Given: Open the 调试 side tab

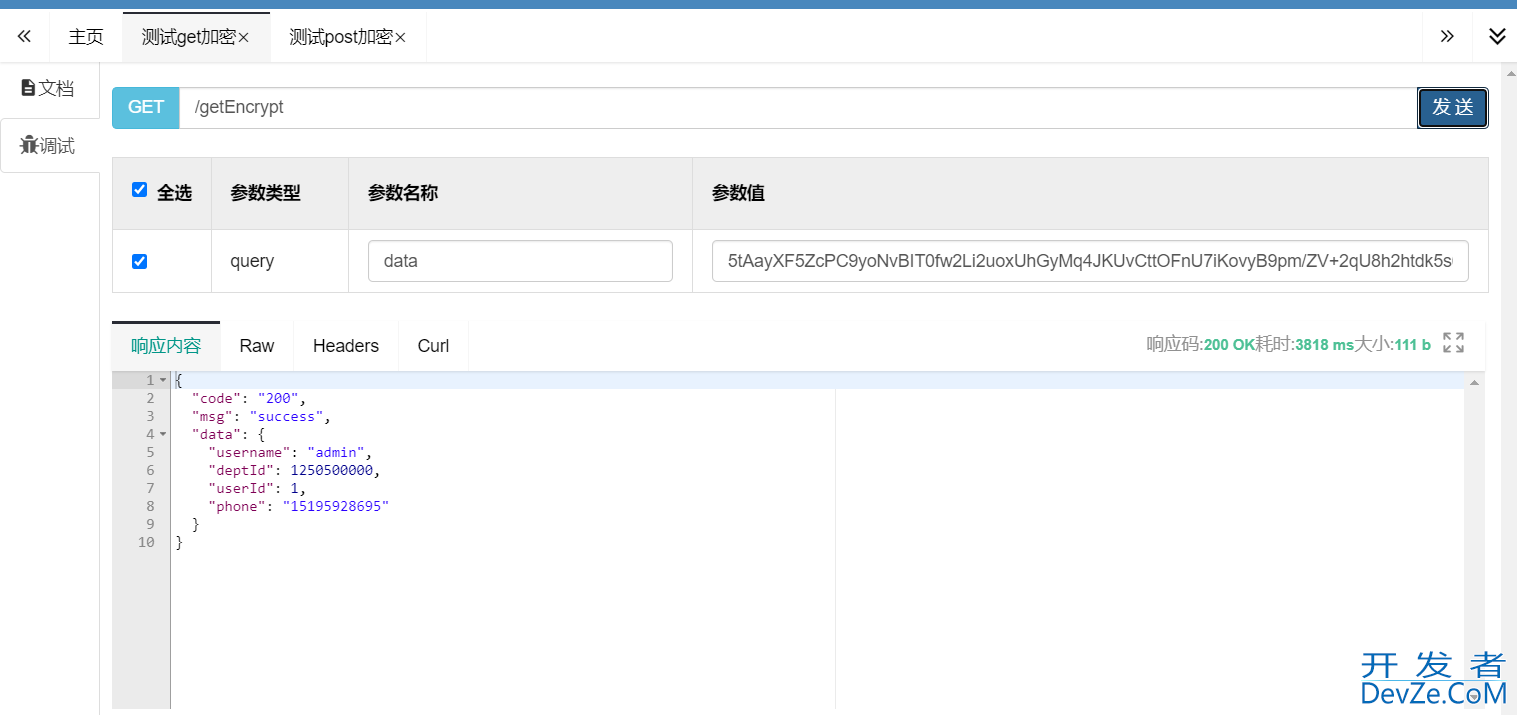Looking at the screenshot, I should (49, 146).
